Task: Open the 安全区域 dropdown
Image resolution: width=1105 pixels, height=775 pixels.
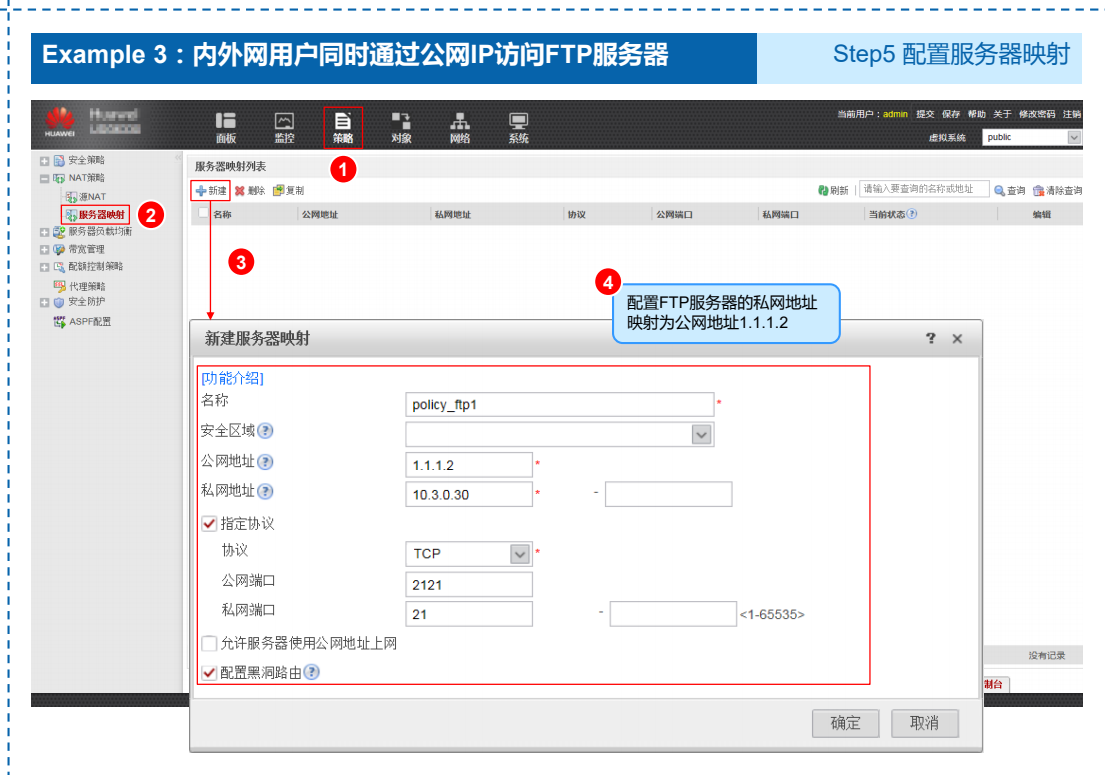Action: tap(701, 434)
